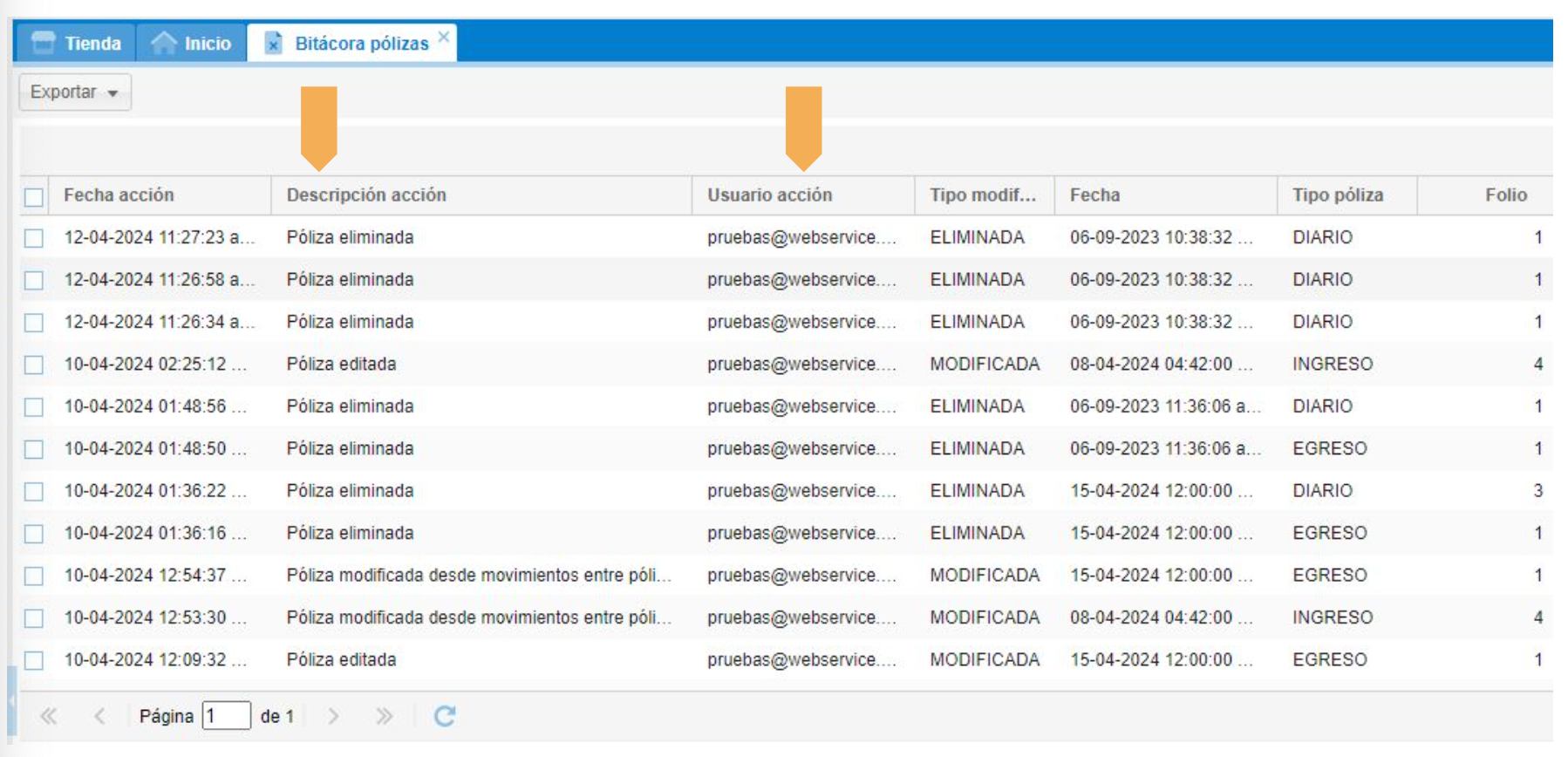
Task: Jump to the last page using double-right arrow
Action: pyautogui.click(x=384, y=716)
